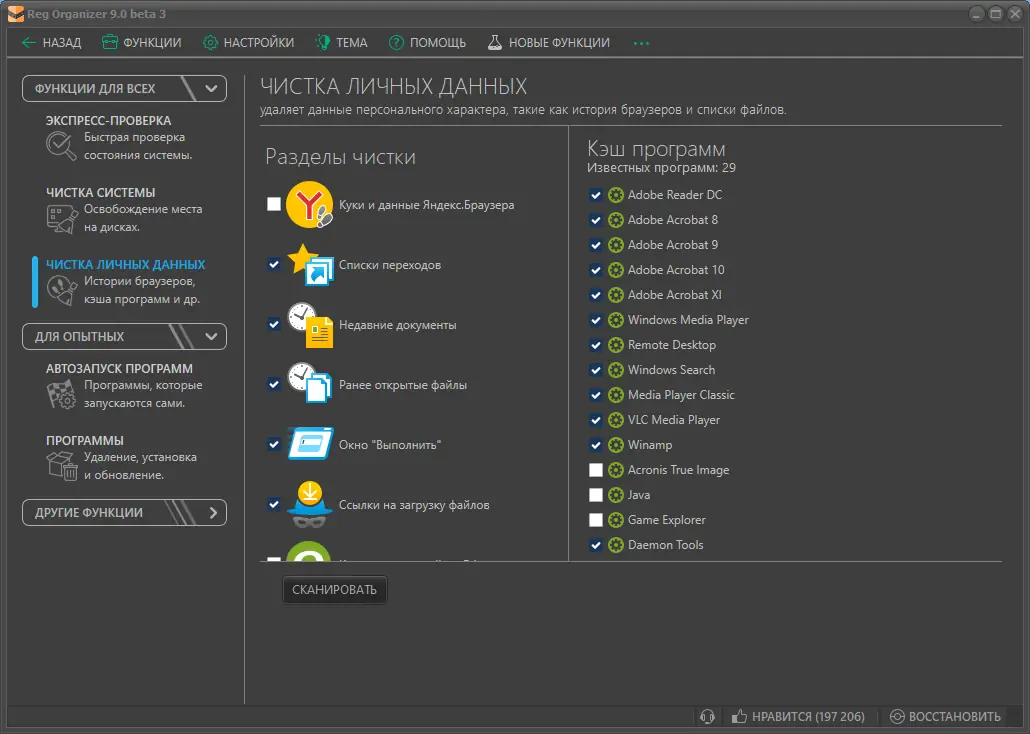The image size is (1030, 734).
Task: Click the Ссылки на загрузку файлов icon
Action: point(309,504)
